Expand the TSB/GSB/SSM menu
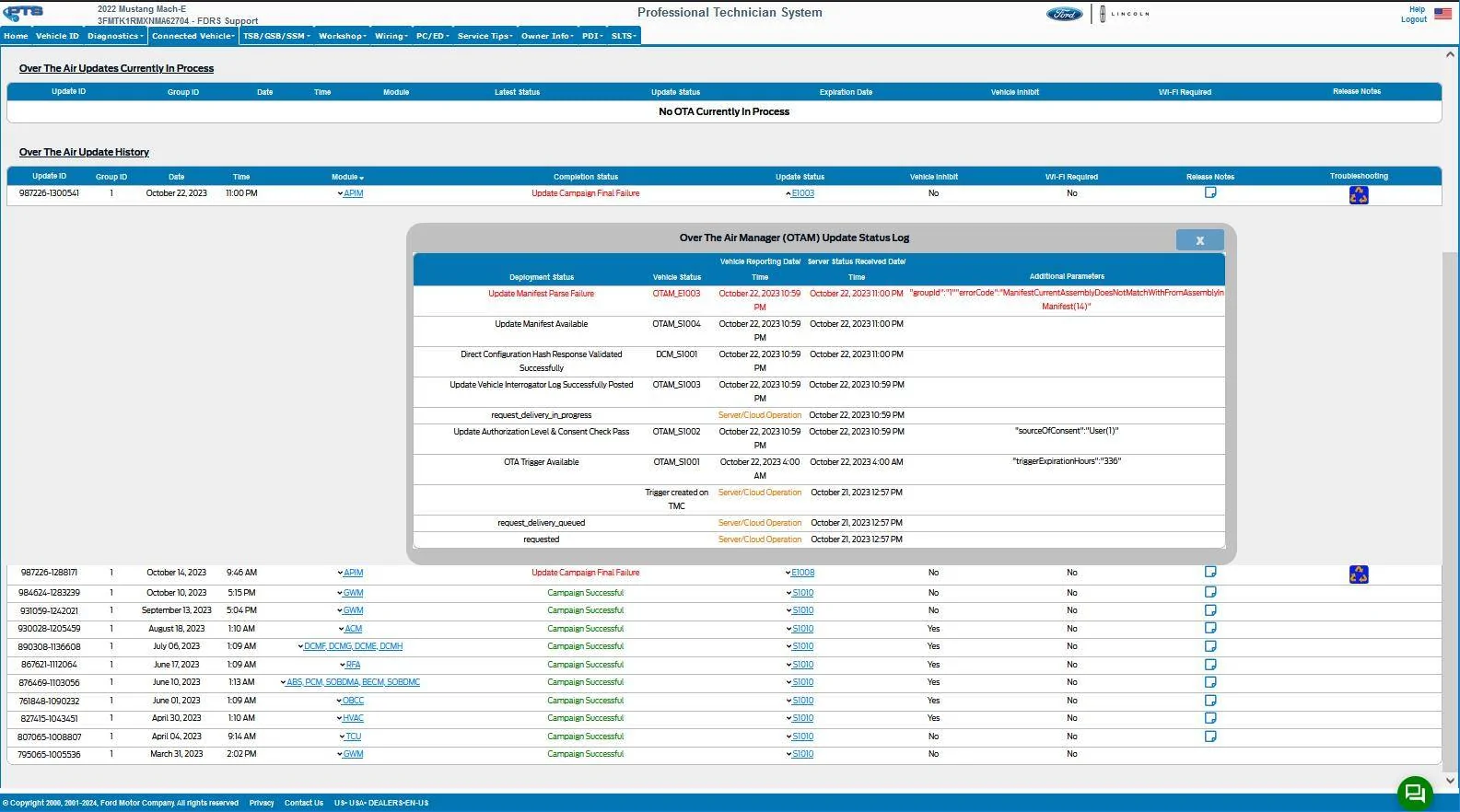1460x812 pixels. 276,36
